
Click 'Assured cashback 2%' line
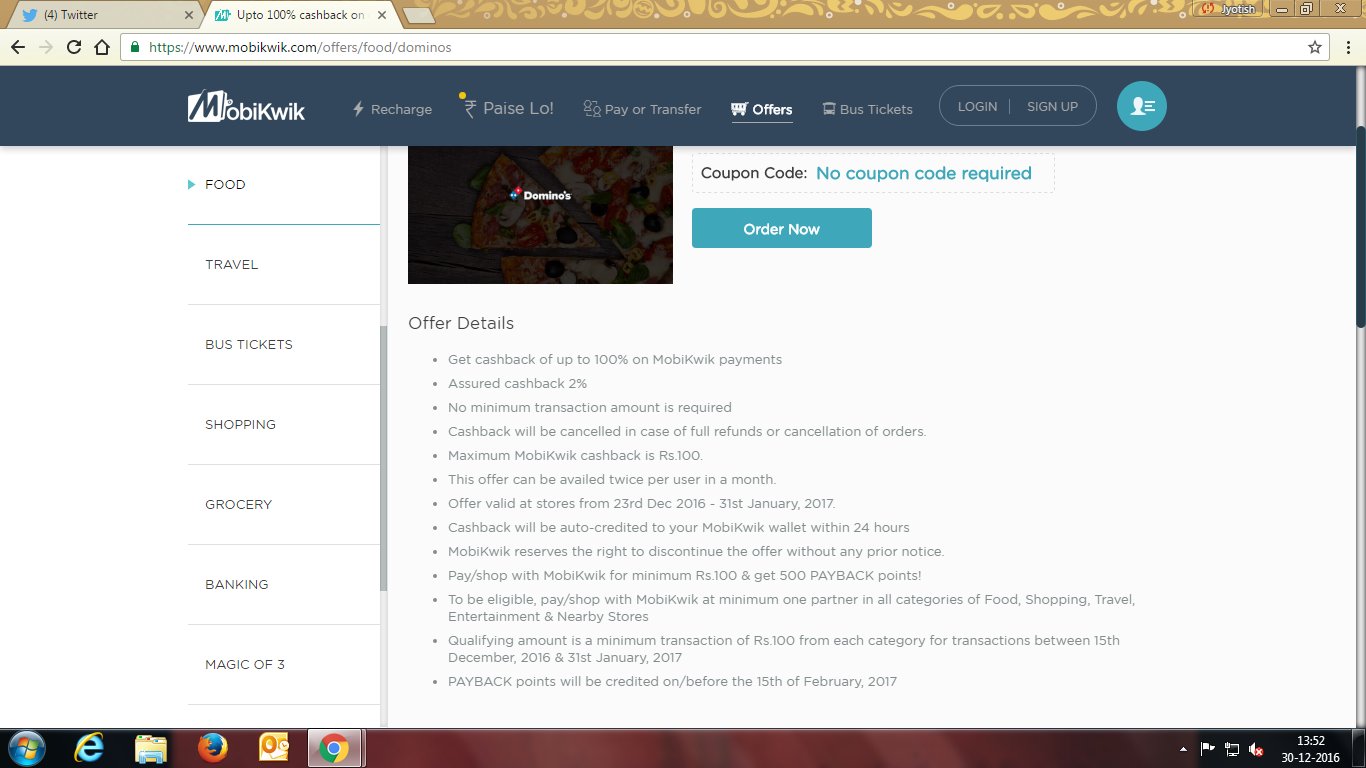517,383
